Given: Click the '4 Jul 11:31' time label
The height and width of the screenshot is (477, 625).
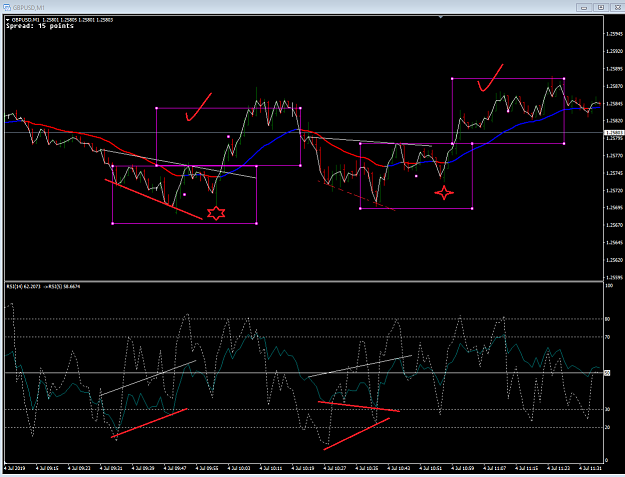Looking at the screenshot, I should [590, 468].
